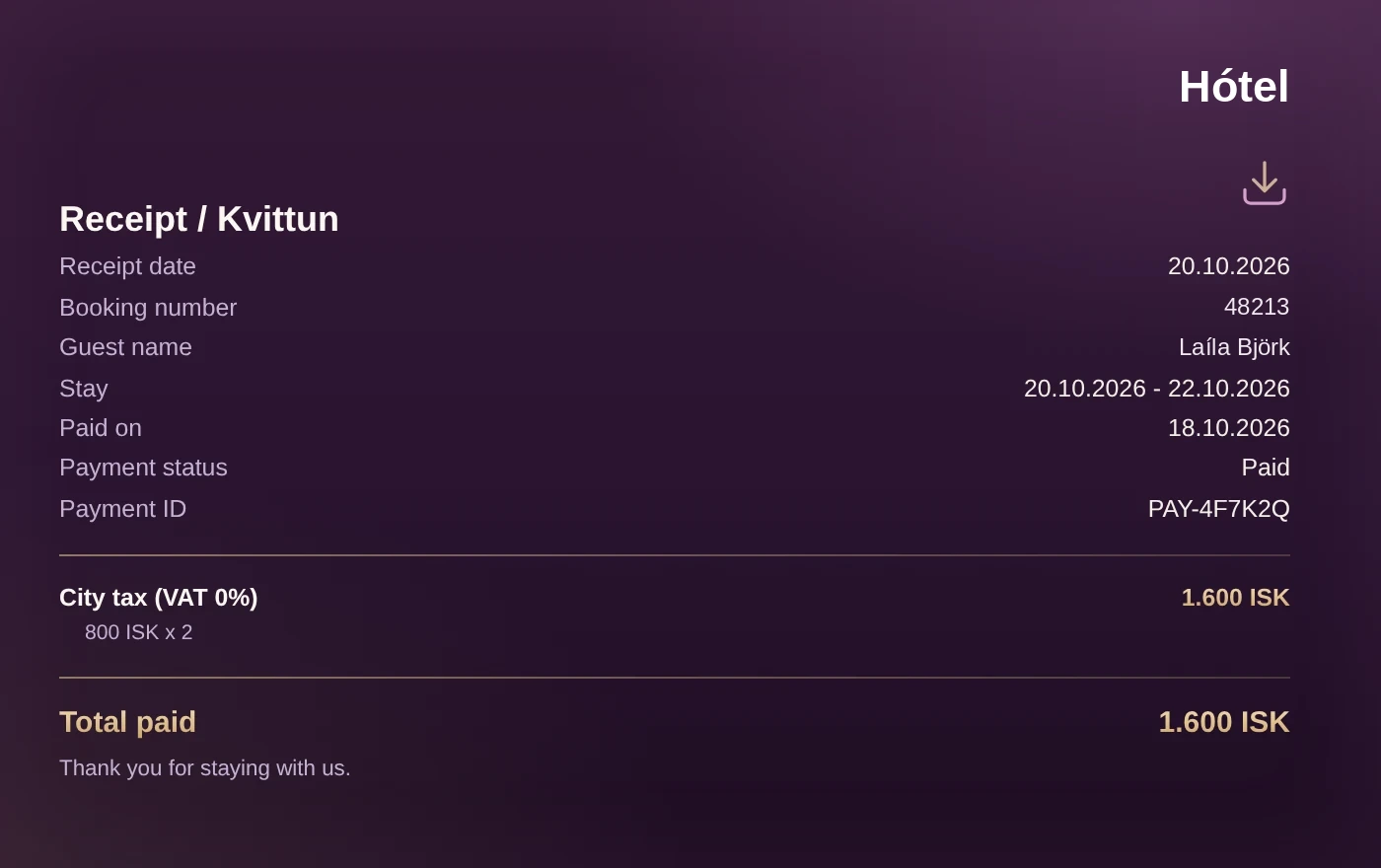Viewport: 1381px width, 868px height.
Task: Click the Booking number label
Action: point(148,308)
